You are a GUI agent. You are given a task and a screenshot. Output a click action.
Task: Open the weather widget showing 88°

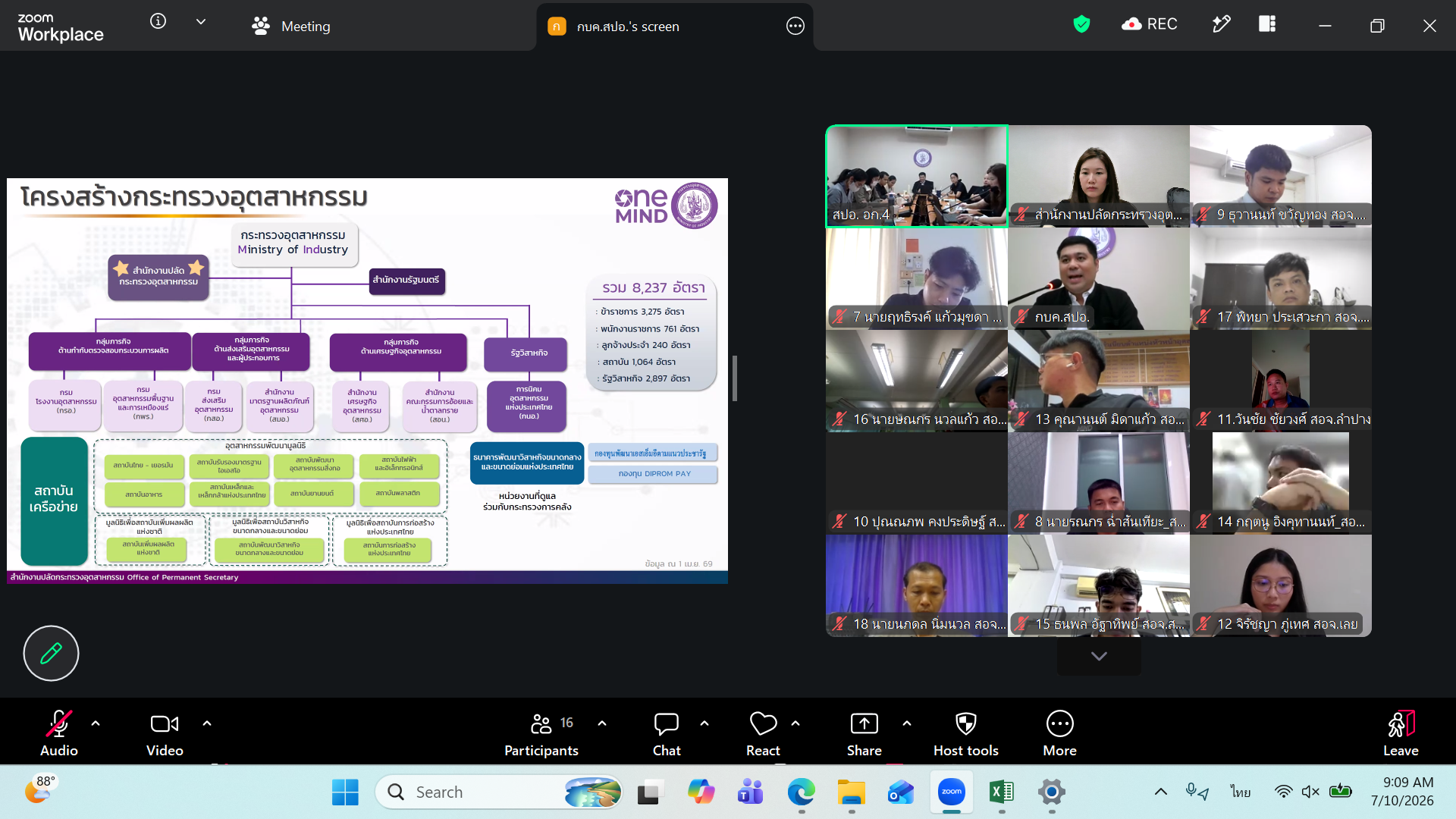[40, 789]
